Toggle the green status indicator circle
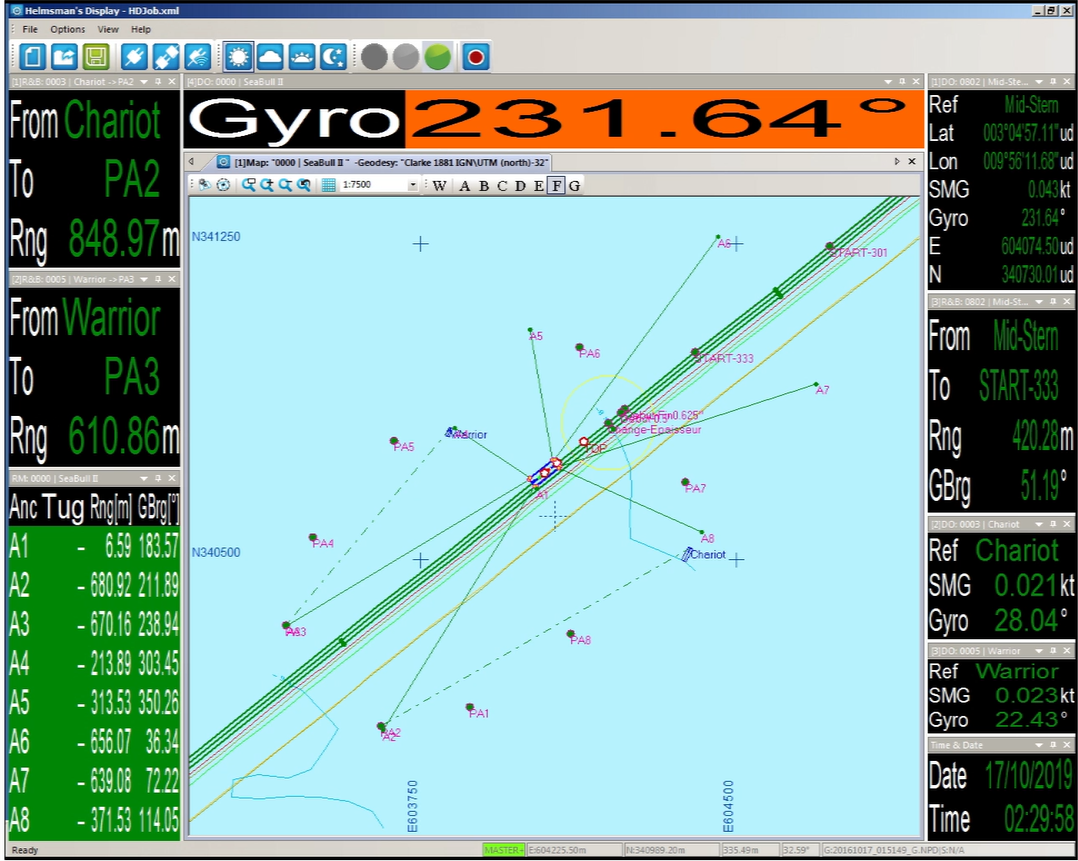The width and height of the screenshot is (1078, 861). [437, 56]
